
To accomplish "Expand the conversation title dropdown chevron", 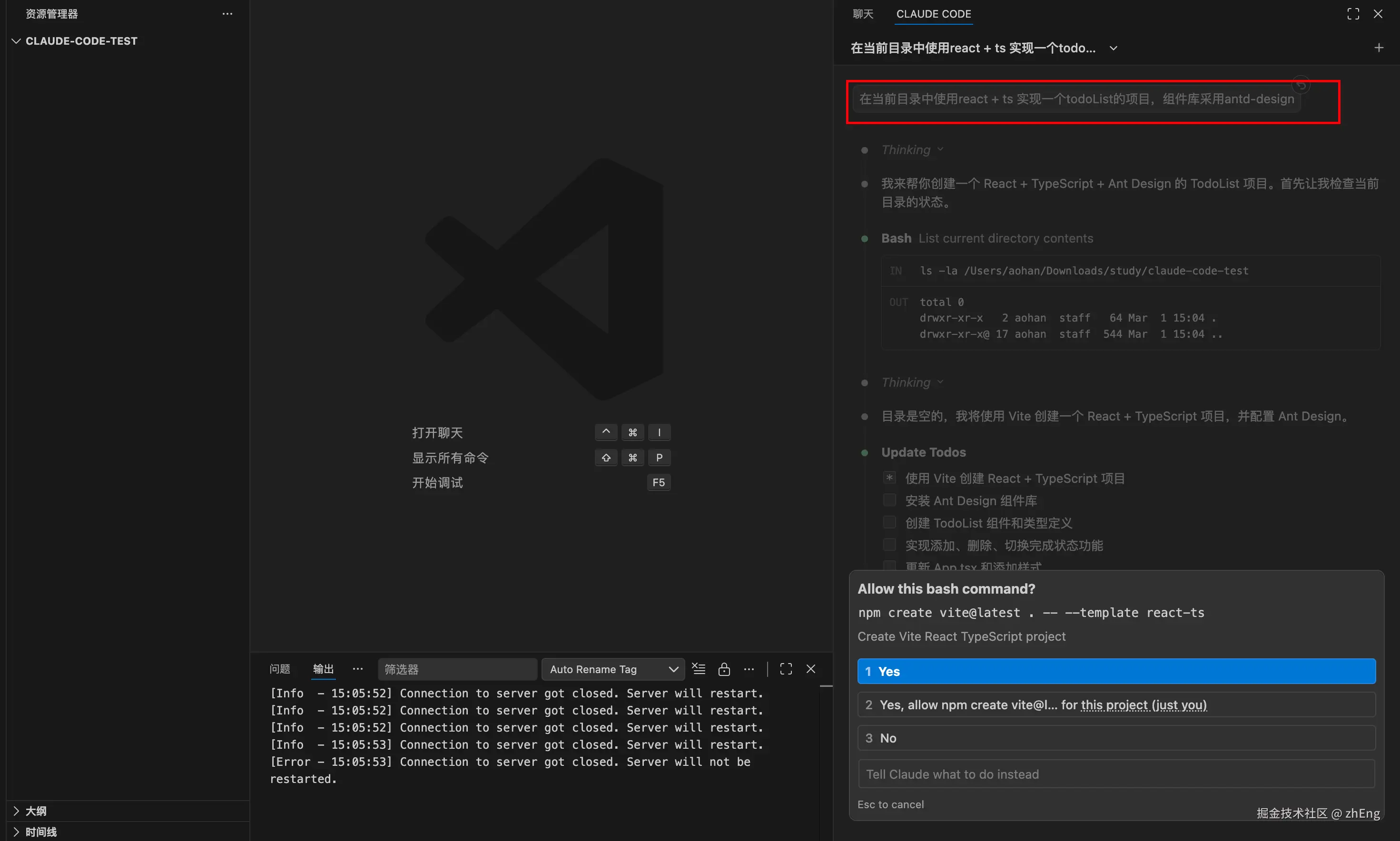I will point(1113,48).
